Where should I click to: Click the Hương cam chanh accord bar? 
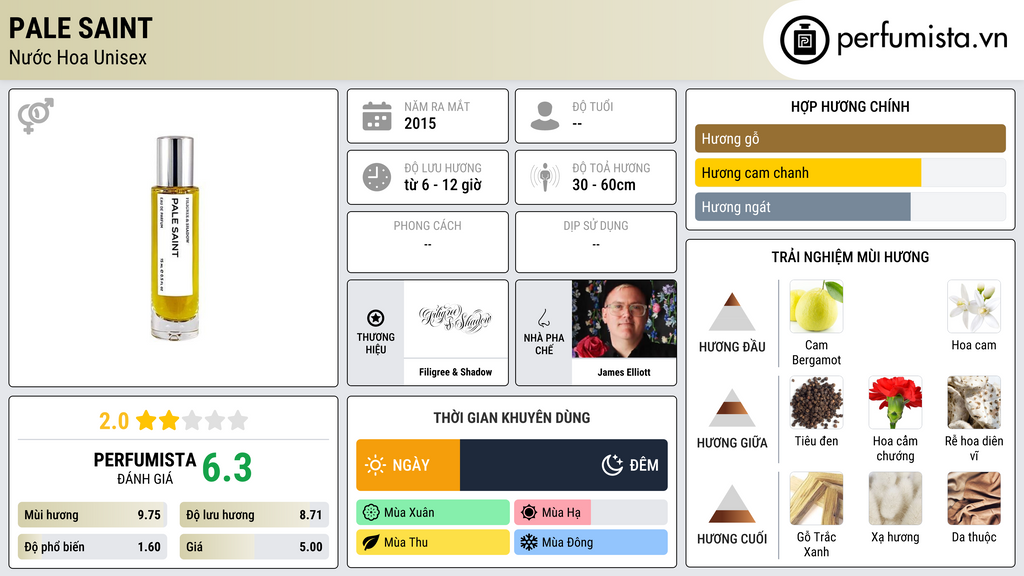[850, 172]
